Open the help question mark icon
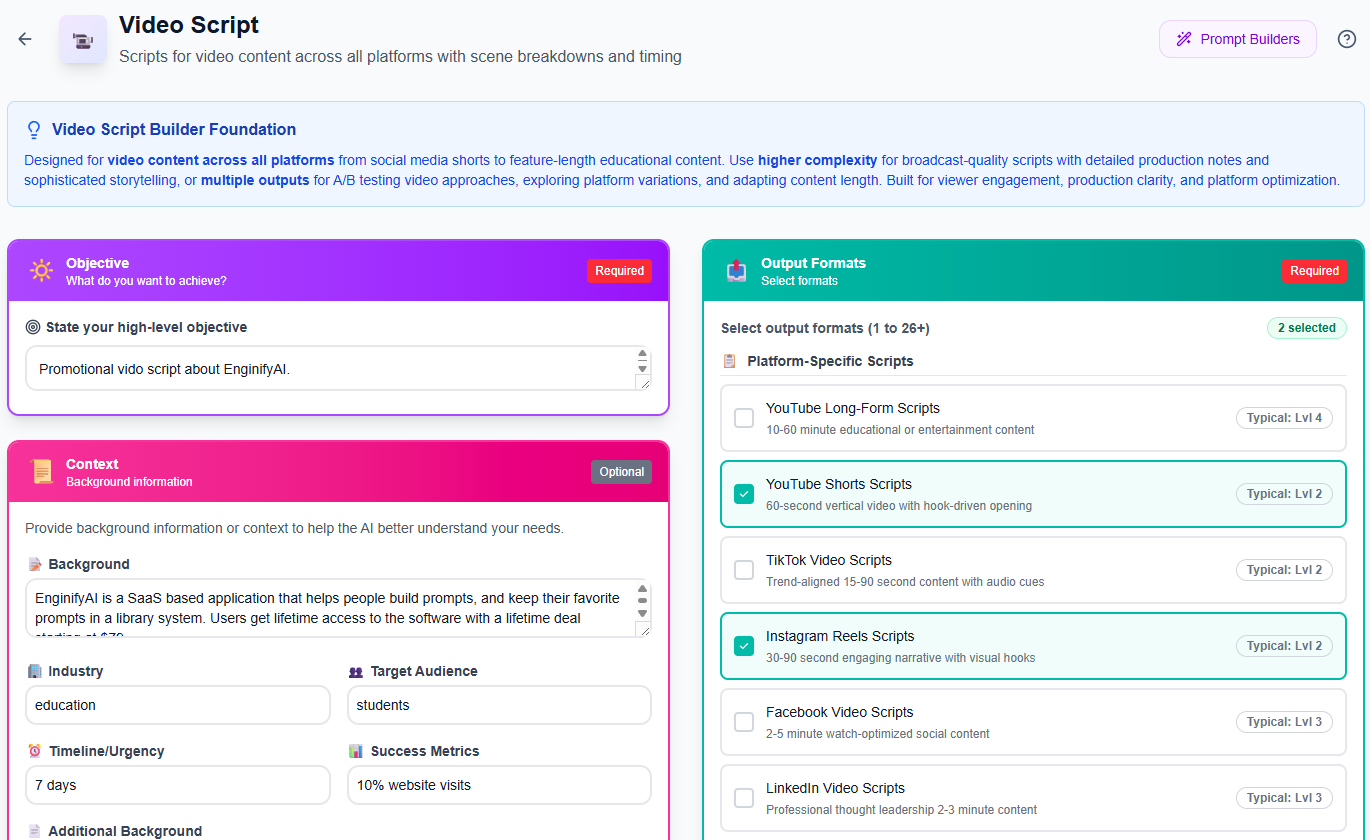 [x=1347, y=39]
